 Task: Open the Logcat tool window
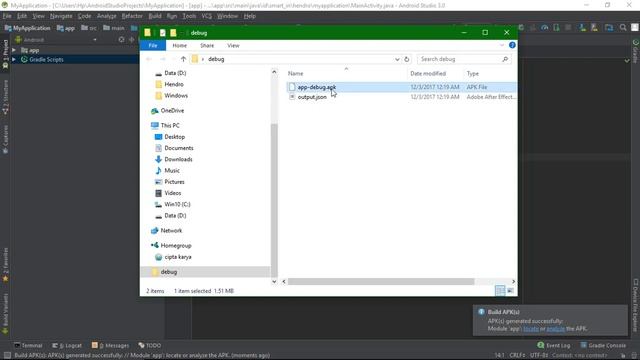click(67, 345)
